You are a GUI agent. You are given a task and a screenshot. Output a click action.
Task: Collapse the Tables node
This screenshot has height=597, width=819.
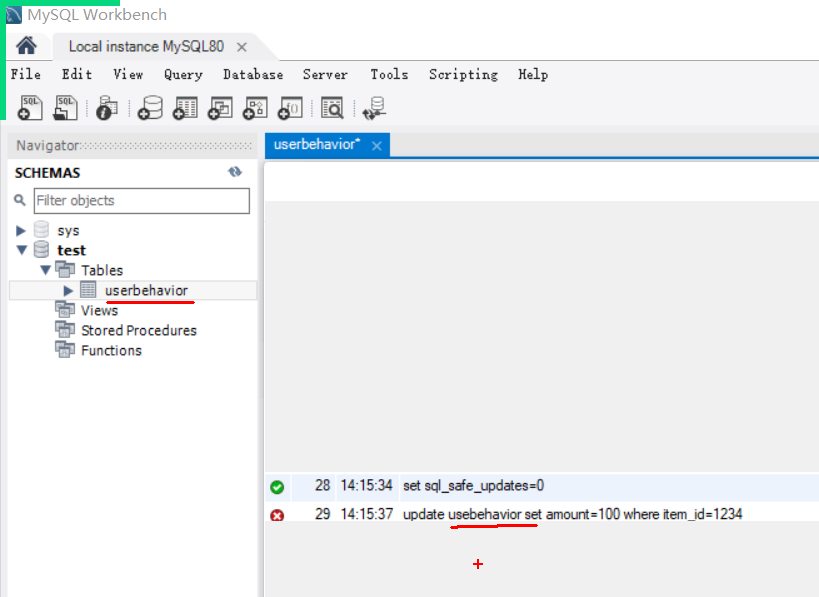(x=45, y=270)
